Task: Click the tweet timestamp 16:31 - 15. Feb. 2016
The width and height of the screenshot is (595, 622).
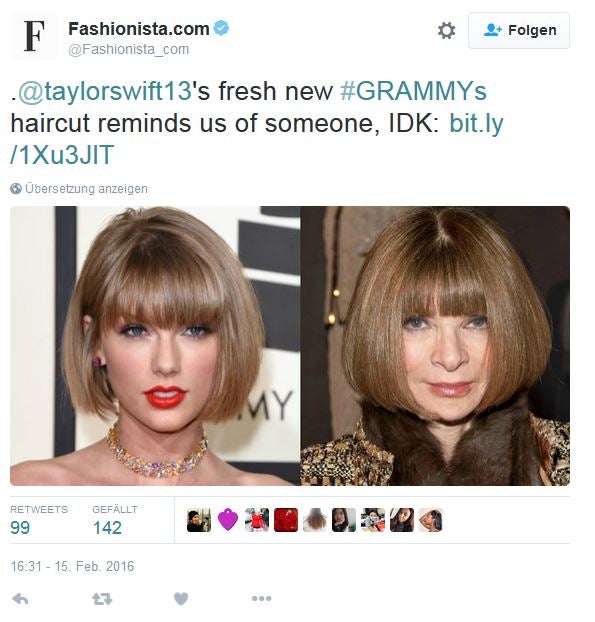Action: click(72, 566)
